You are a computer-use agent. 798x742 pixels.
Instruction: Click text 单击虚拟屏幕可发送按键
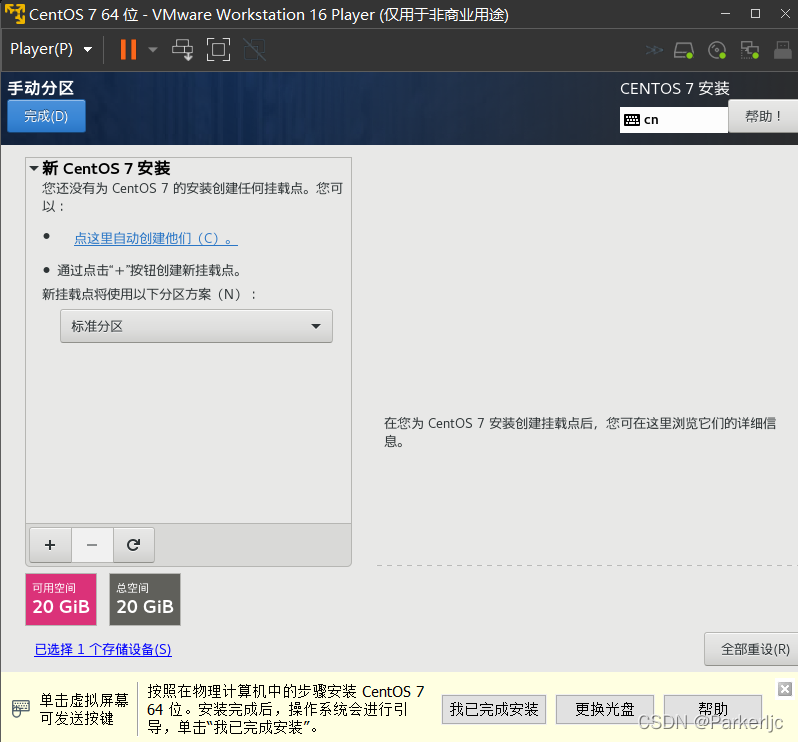(84, 709)
